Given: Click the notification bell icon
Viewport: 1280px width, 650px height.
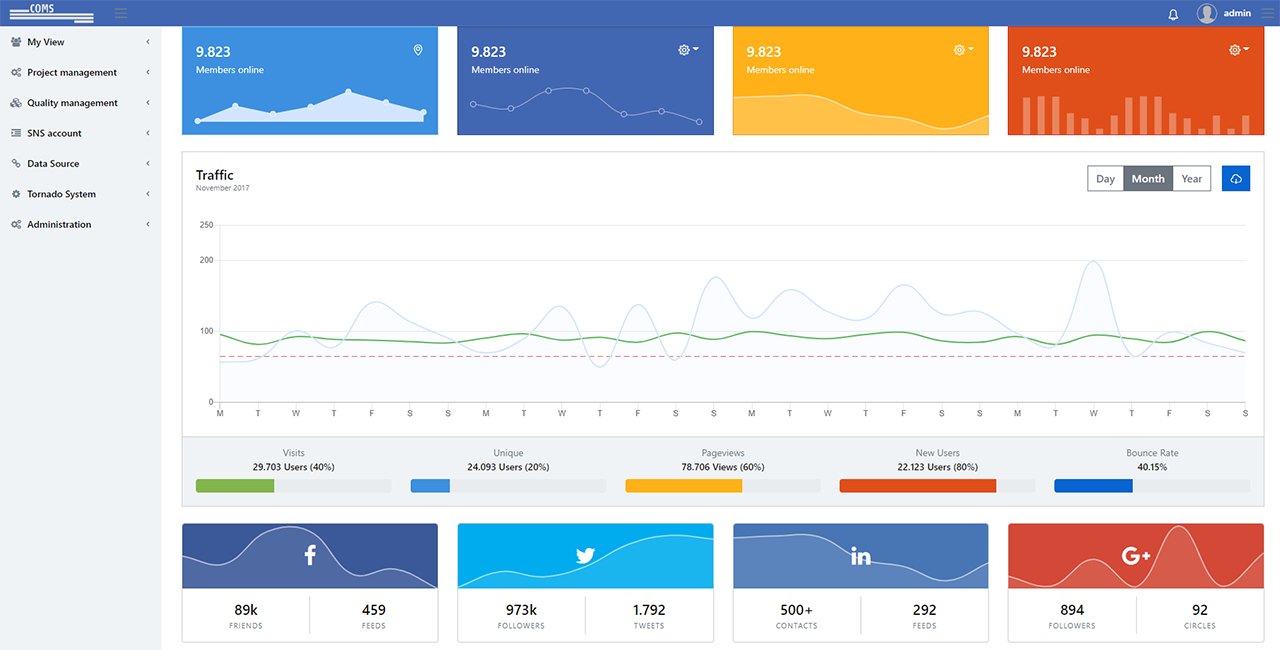Looking at the screenshot, I should click(1173, 14).
